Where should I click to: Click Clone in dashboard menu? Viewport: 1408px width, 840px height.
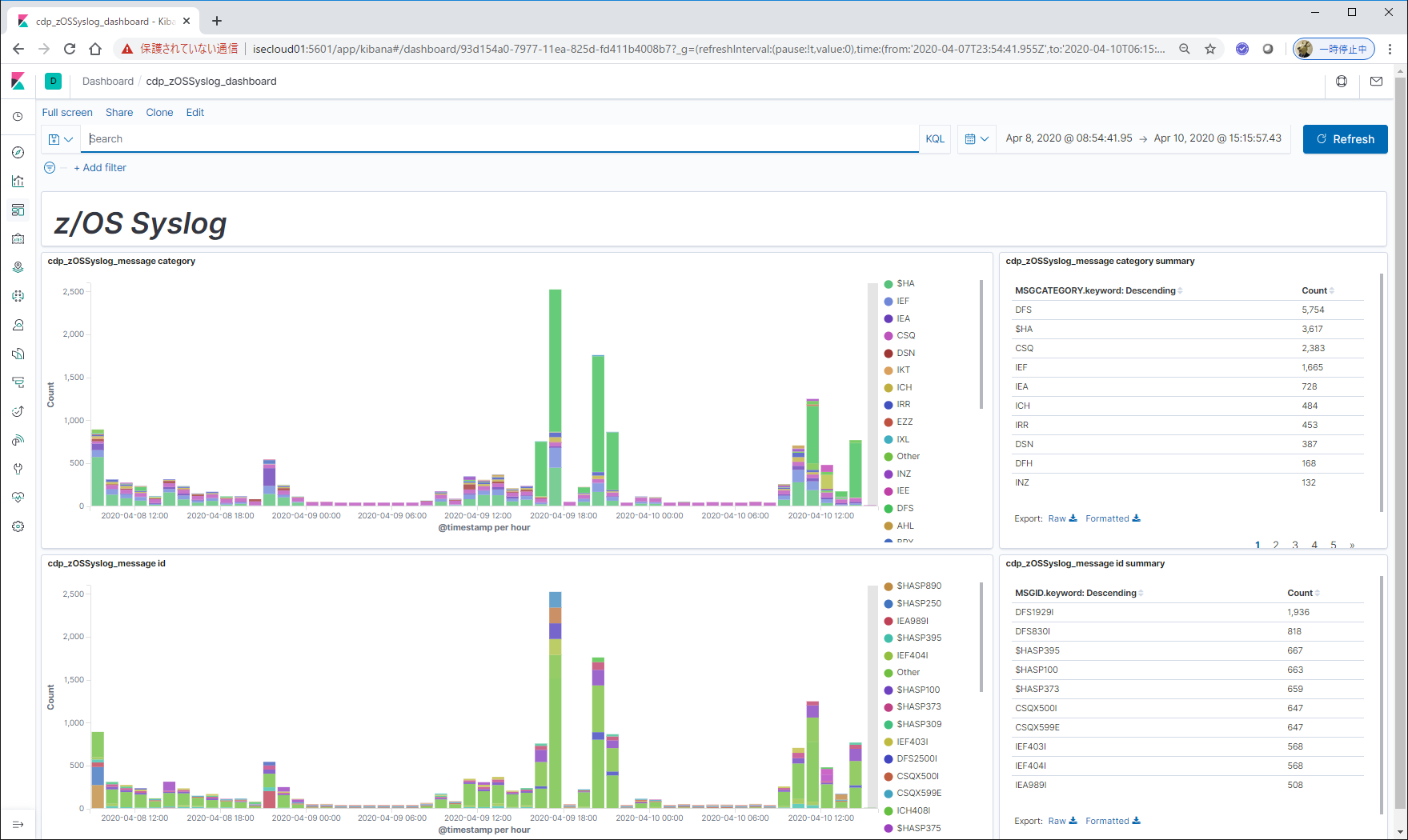tap(159, 113)
